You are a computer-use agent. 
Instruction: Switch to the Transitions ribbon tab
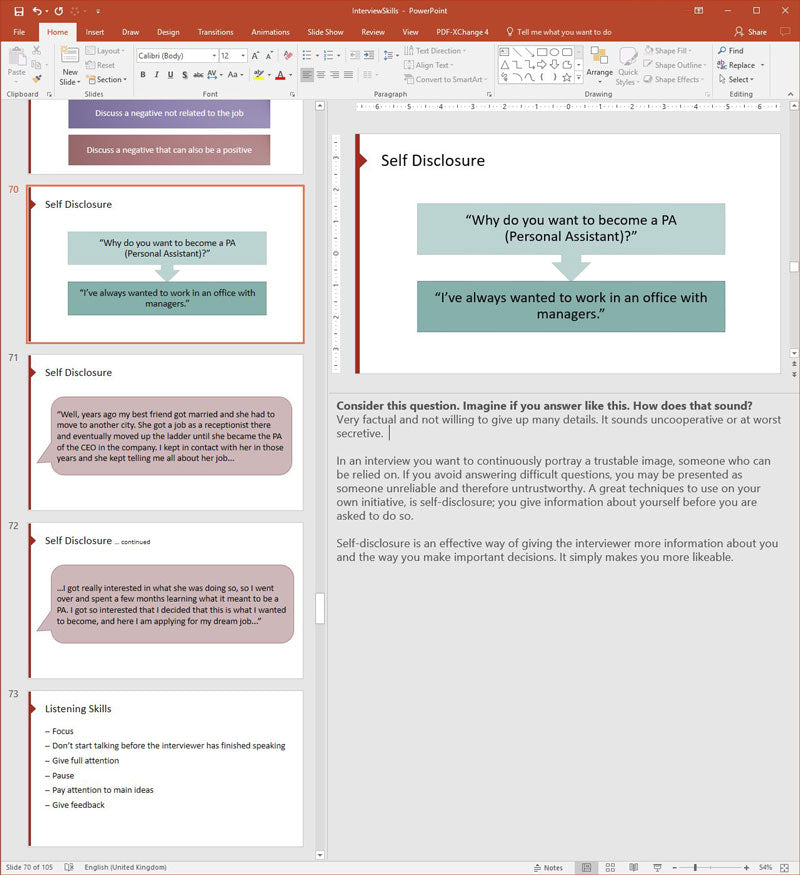[x=215, y=32]
